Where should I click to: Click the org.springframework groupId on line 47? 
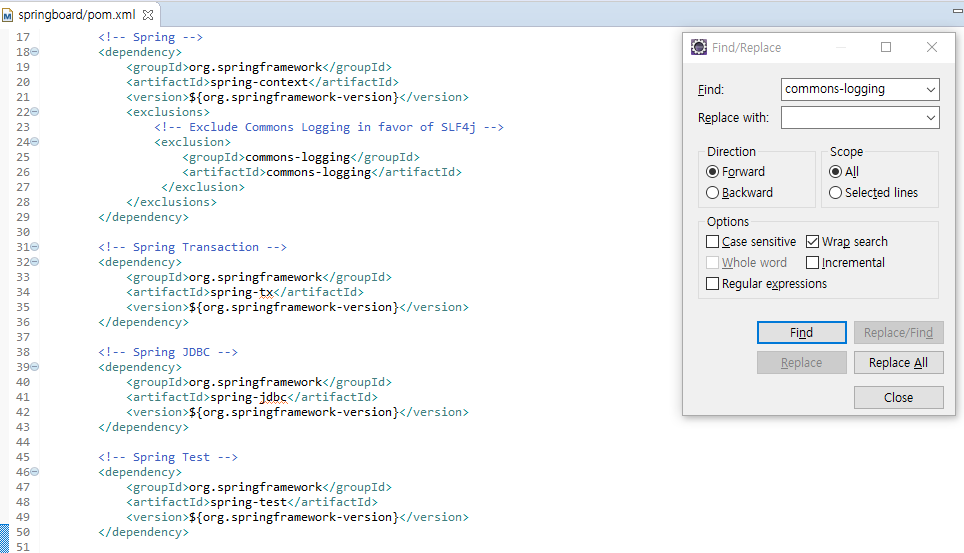click(x=255, y=487)
